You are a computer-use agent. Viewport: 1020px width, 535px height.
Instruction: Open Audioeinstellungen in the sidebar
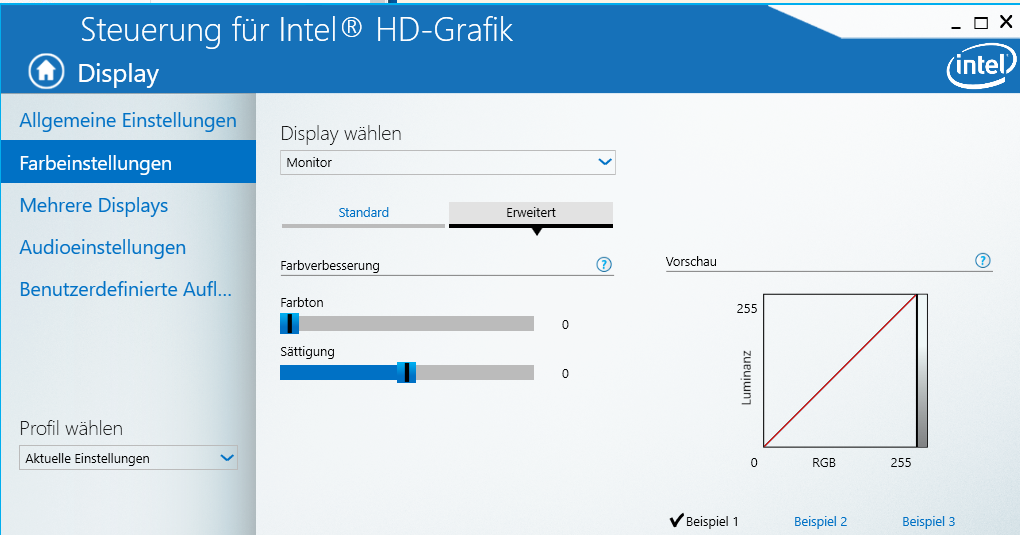click(x=103, y=247)
